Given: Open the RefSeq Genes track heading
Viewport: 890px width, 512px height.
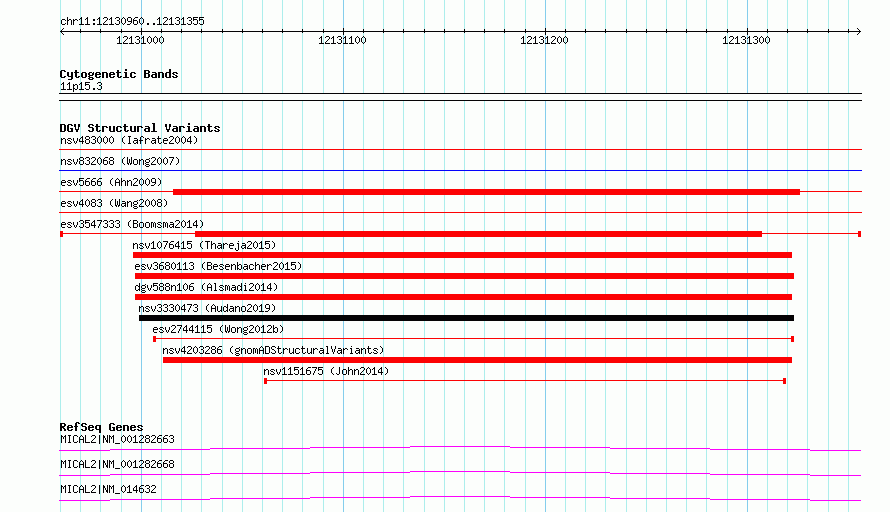Looking at the screenshot, I should pyautogui.click(x=101, y=427).
